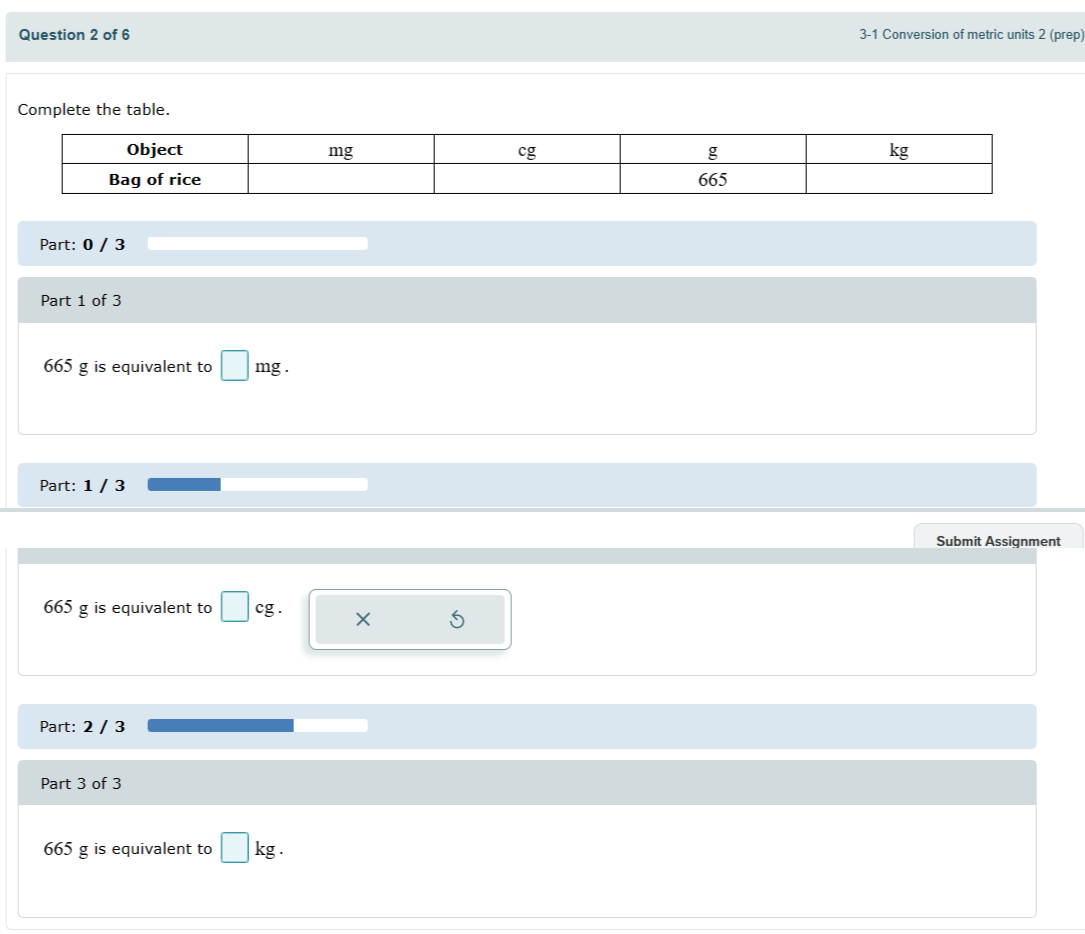The height and width of the screenshot is (934, 1085).
Task: Click the Part: 0 / 3 label
Action: point(82,244)
